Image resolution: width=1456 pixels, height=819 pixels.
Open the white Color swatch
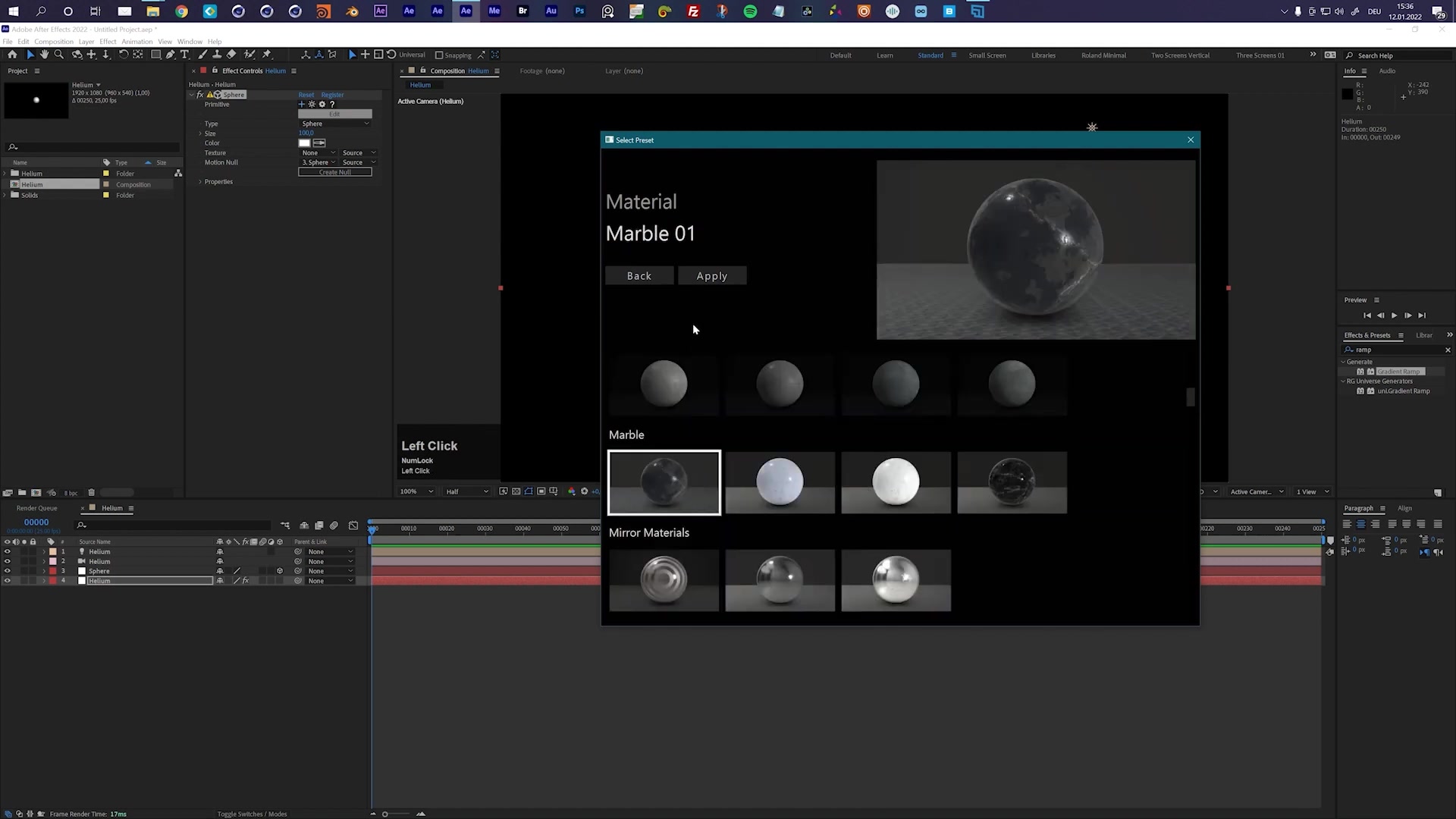coord(304,143)
